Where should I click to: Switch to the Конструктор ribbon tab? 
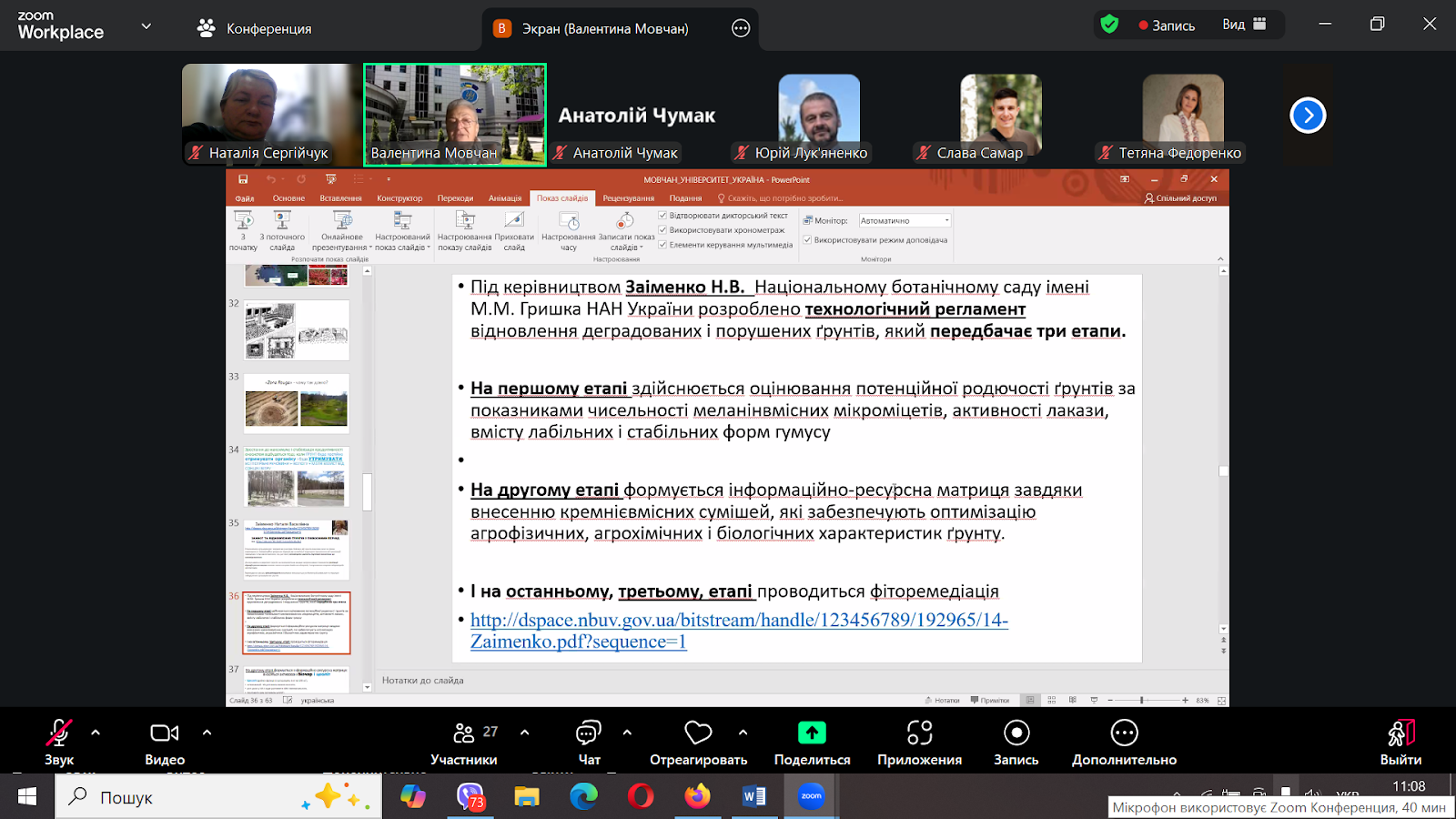[x=399, y=198]
